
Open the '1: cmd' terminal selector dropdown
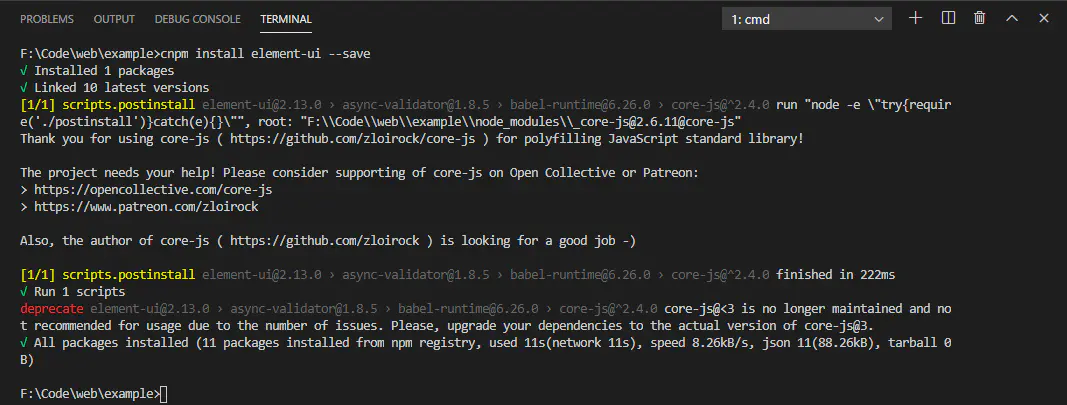pyautogui.click(x=806, y=19)
